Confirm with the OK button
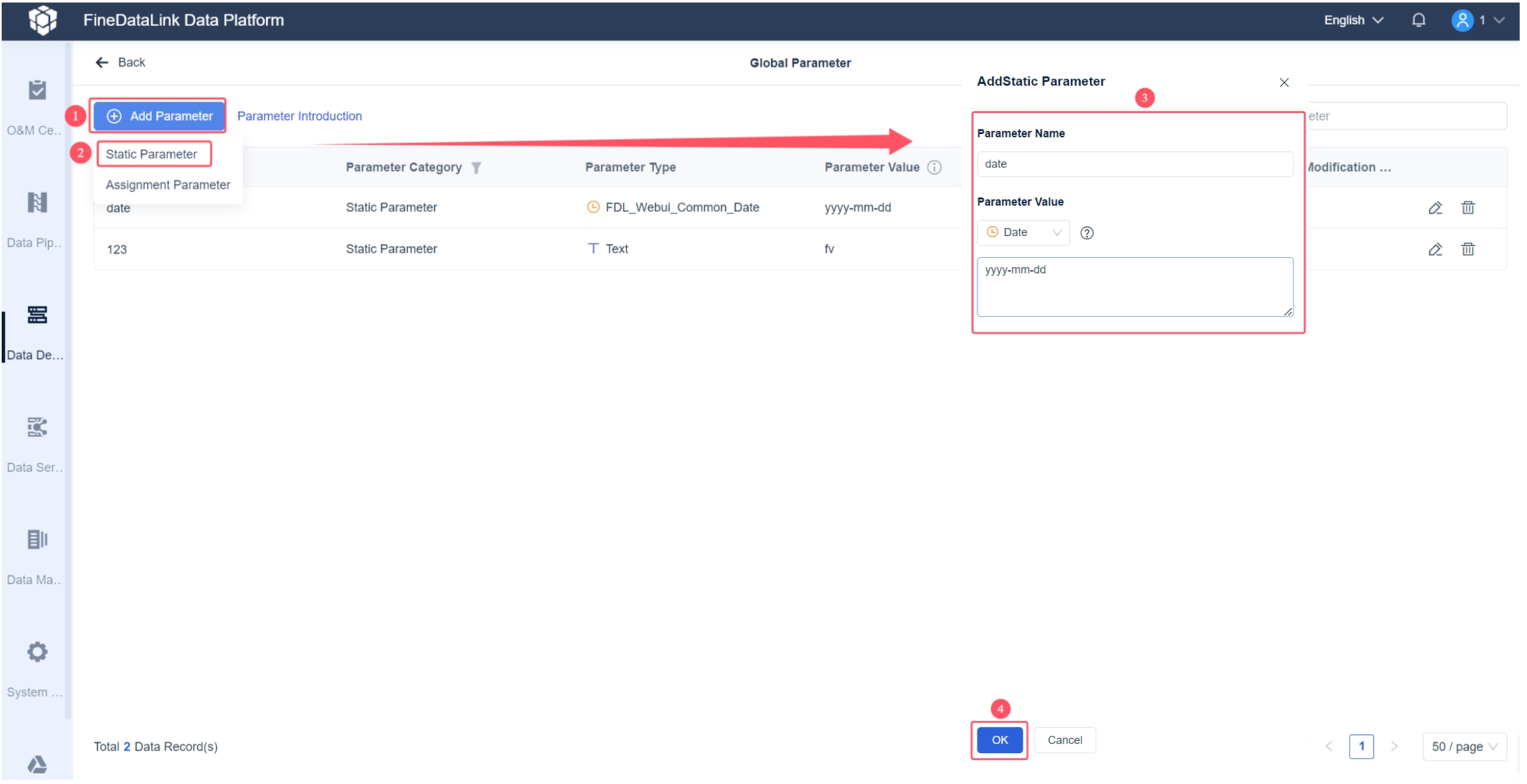Image resolution: width=1527 pixels, height=784 pixels. pyautogui.click(x=999, y=740)
